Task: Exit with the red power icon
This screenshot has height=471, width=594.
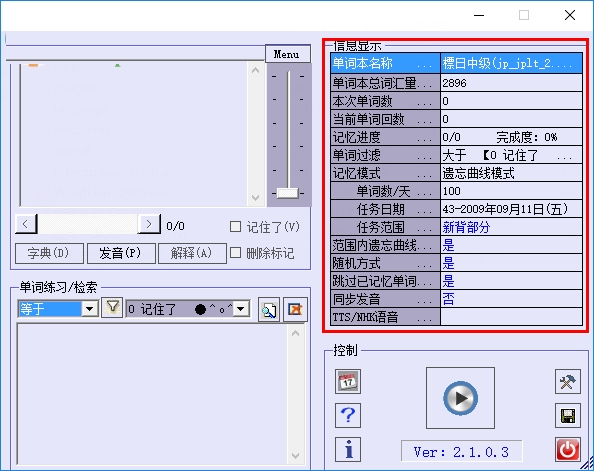Action: (568, 450)
